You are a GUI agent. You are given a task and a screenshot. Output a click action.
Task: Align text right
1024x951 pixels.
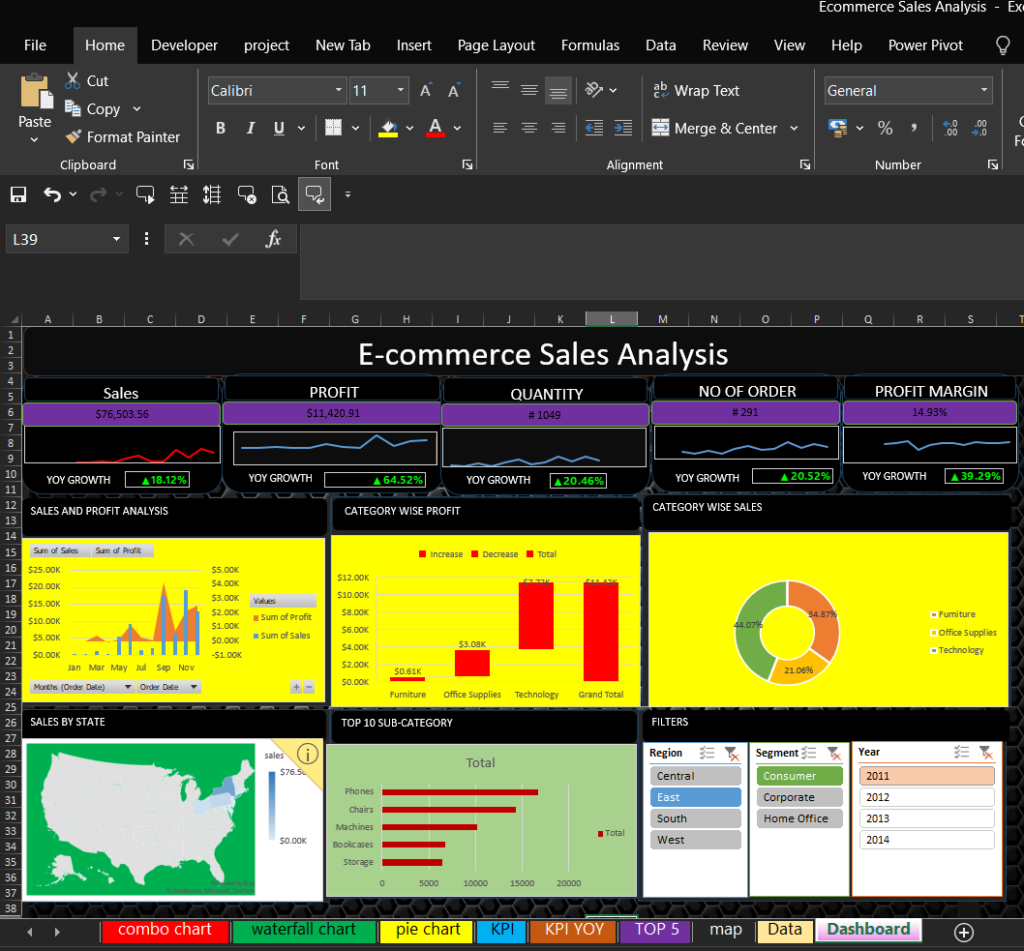coord(558,128)
